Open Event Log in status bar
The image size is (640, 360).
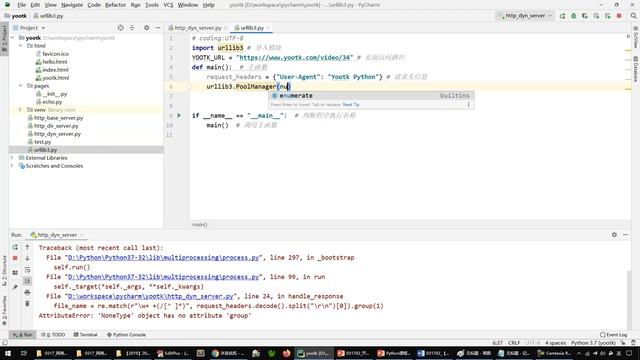613,335
